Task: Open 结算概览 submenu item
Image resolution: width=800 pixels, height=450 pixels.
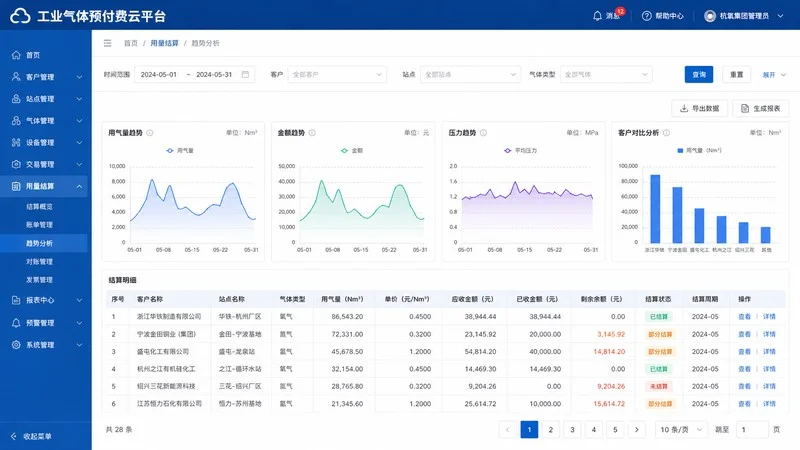Action: (x=39, y=207)
